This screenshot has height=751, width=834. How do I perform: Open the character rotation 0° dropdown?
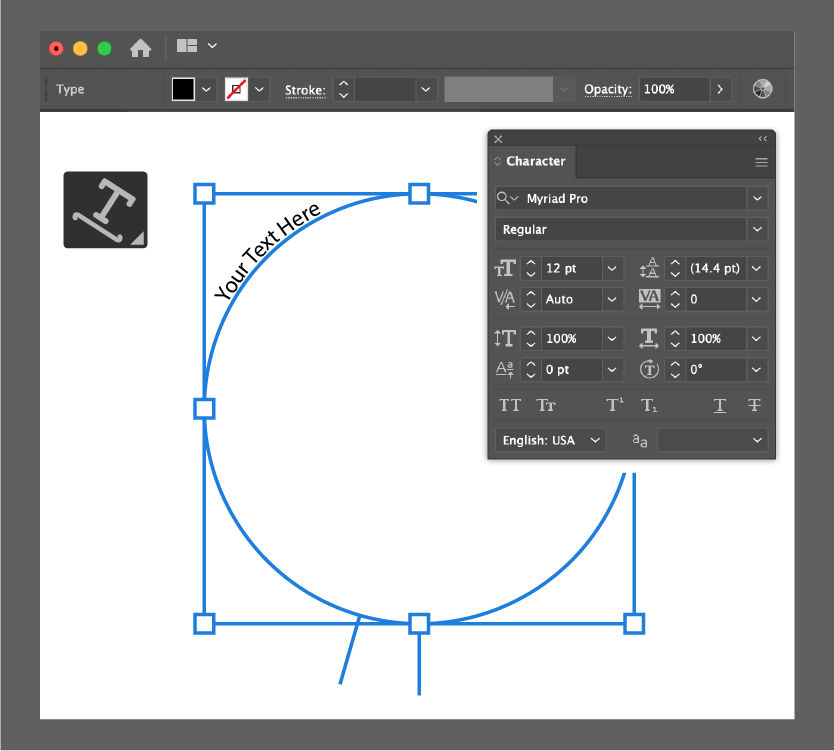click(756, 369)
